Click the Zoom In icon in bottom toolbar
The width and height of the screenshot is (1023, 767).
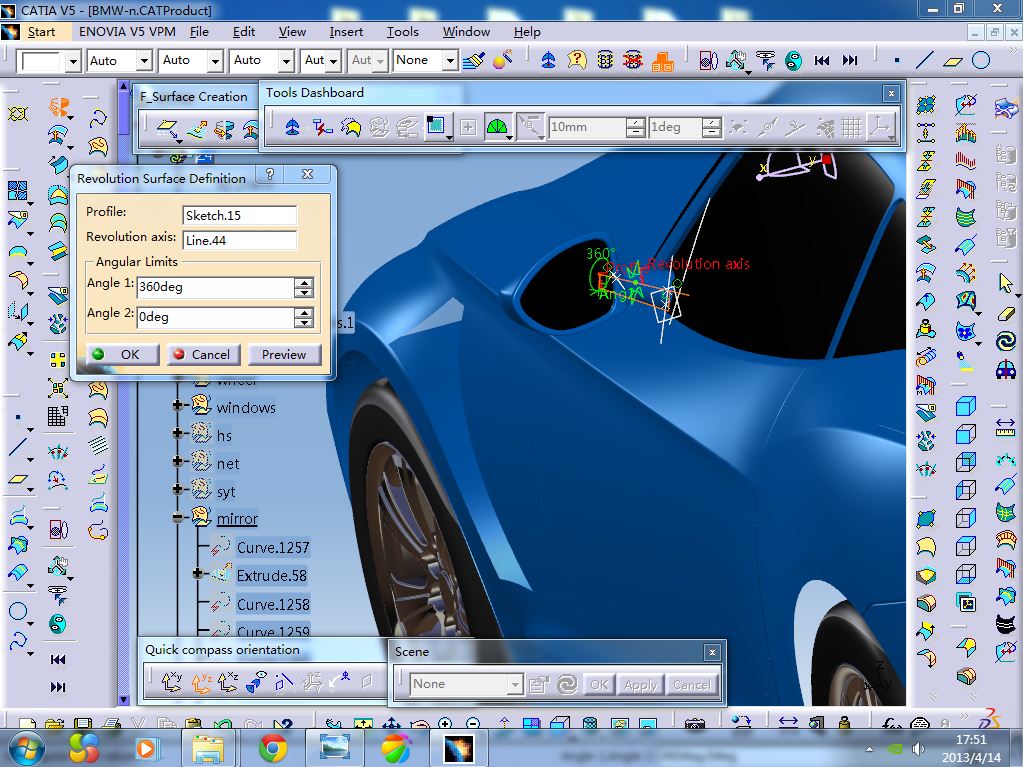pos(445,723)
